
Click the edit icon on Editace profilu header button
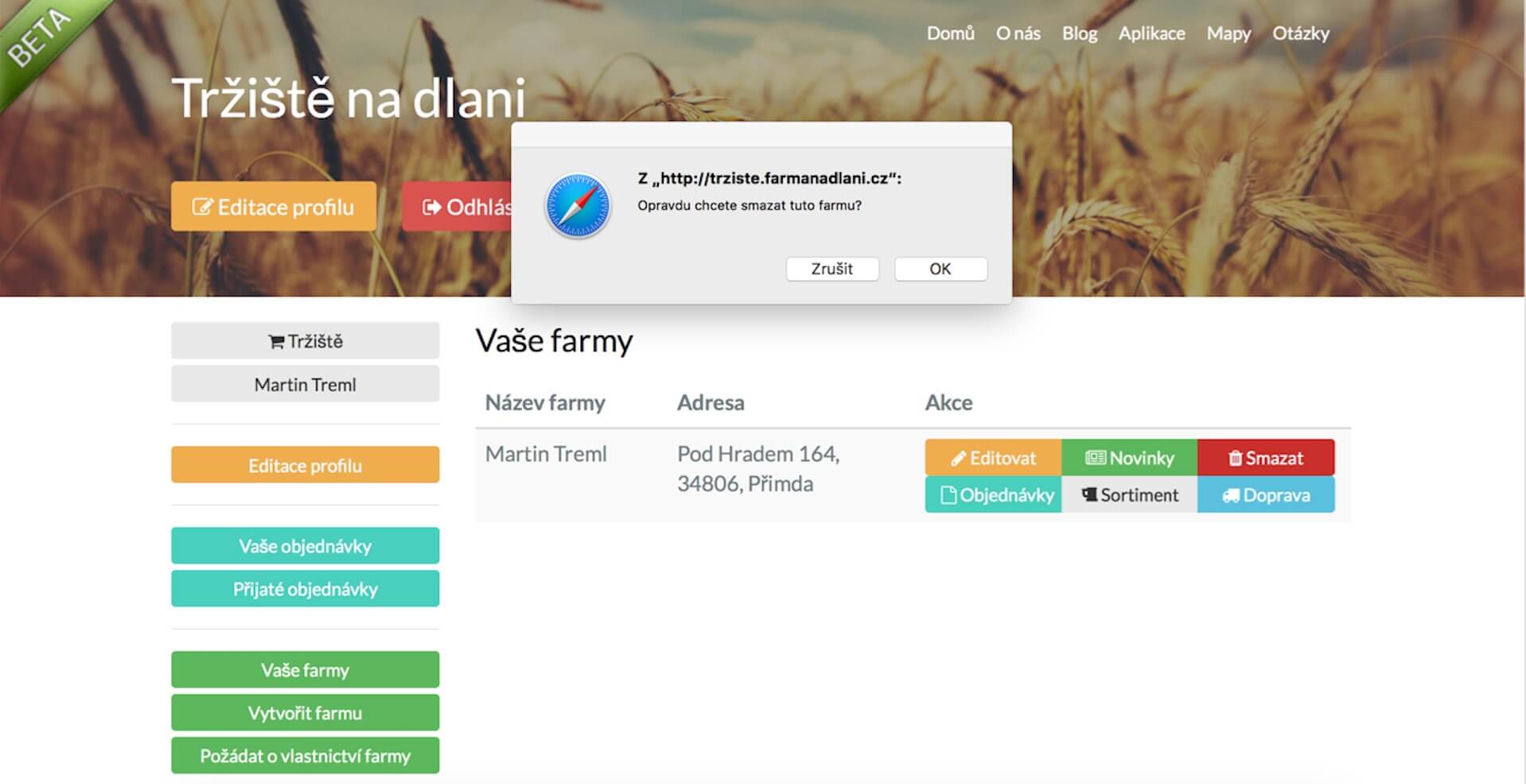202,208
